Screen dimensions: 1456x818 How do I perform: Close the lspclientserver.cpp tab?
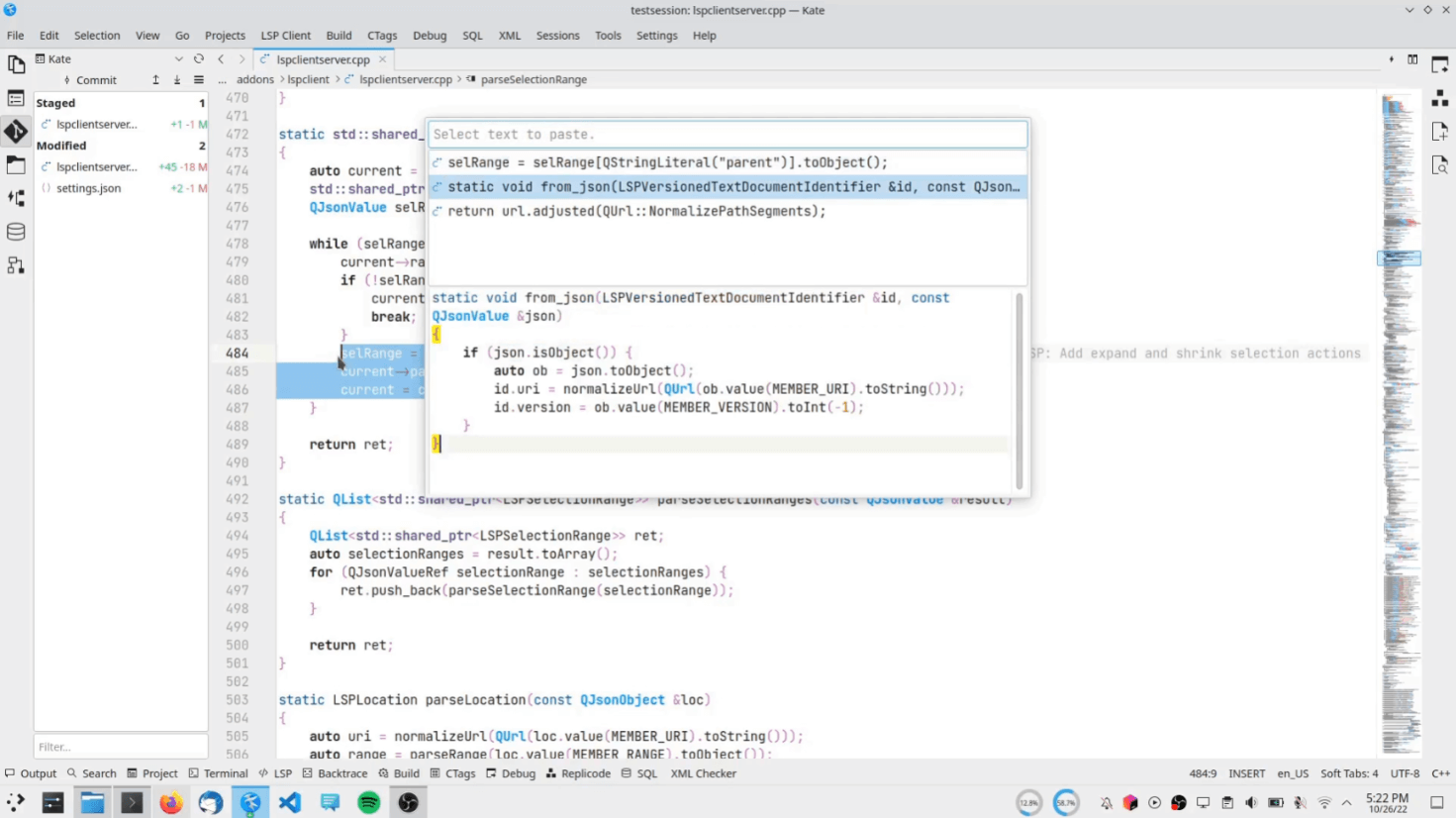(383, 59)
